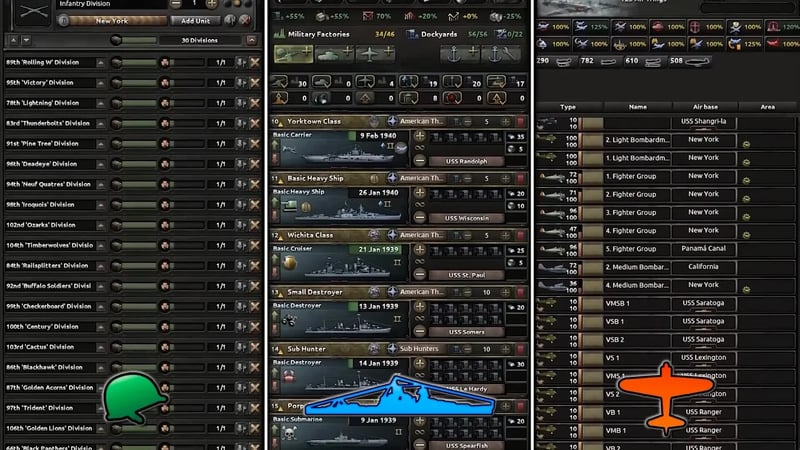800x450 pixels.
Task: Click the Infantry Division crossed rifles template icon
Action: pos(34,12)
